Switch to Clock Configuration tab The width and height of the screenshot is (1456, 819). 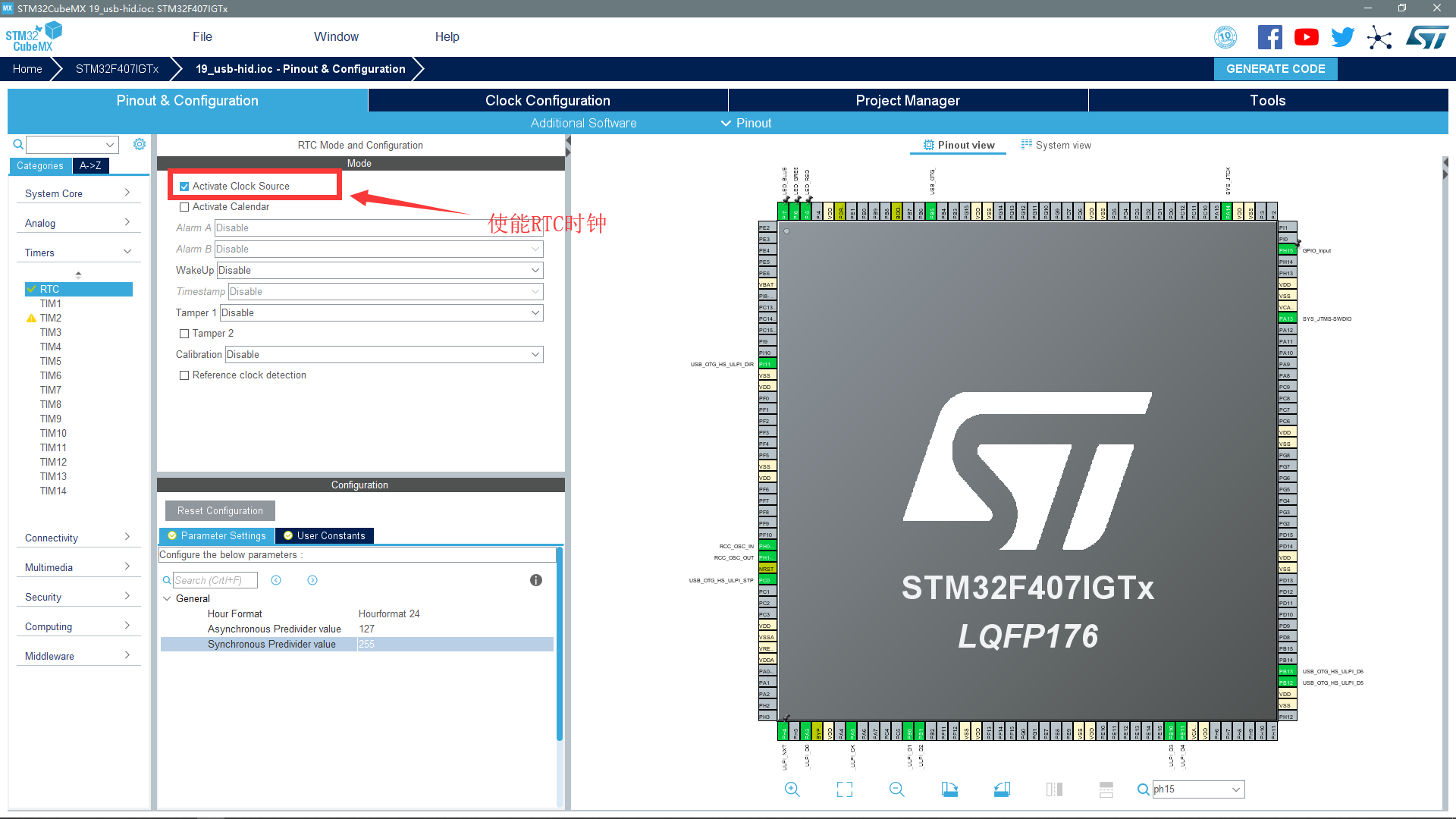pyautogui.click(x=548, y=101)
